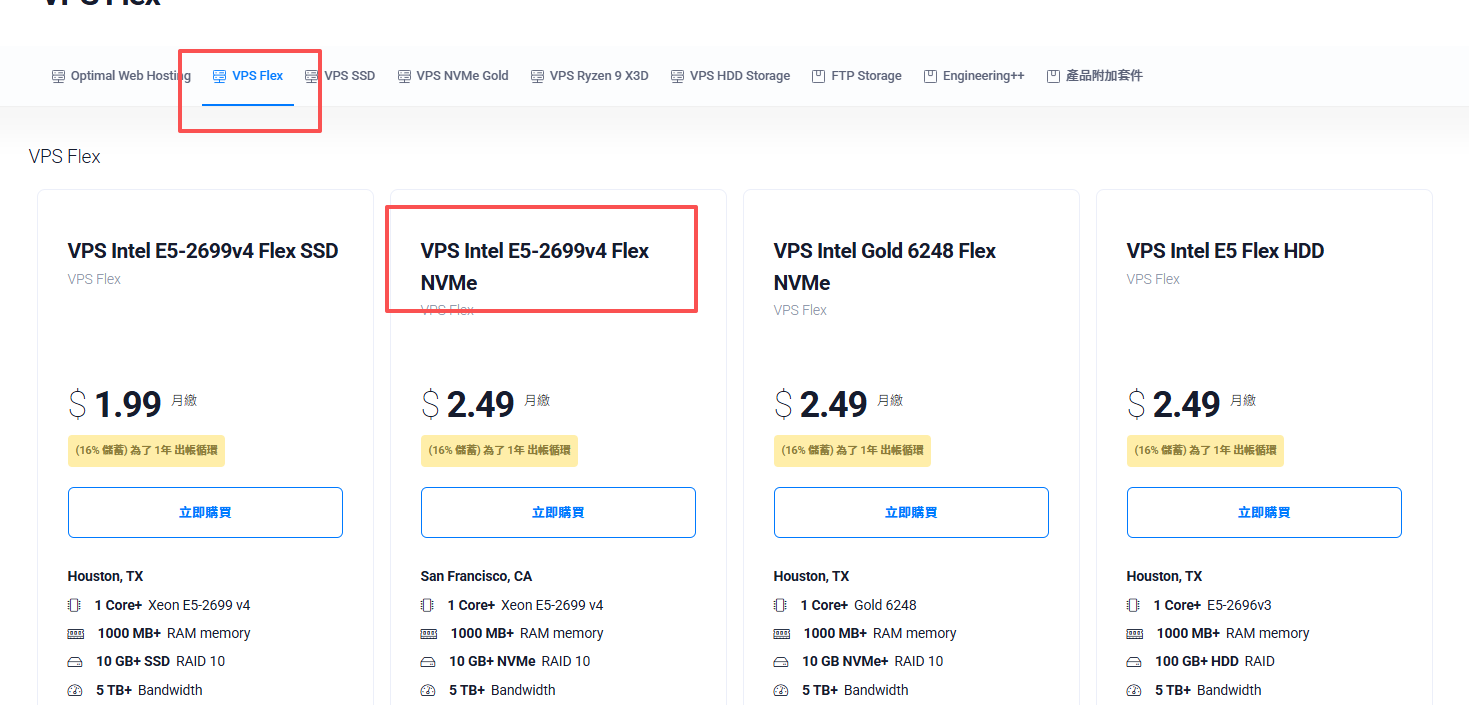1469x705 pixels.
Task: Click 立即購買 on the Gold 6248 Flex NVMe plan
Action: 911,512
